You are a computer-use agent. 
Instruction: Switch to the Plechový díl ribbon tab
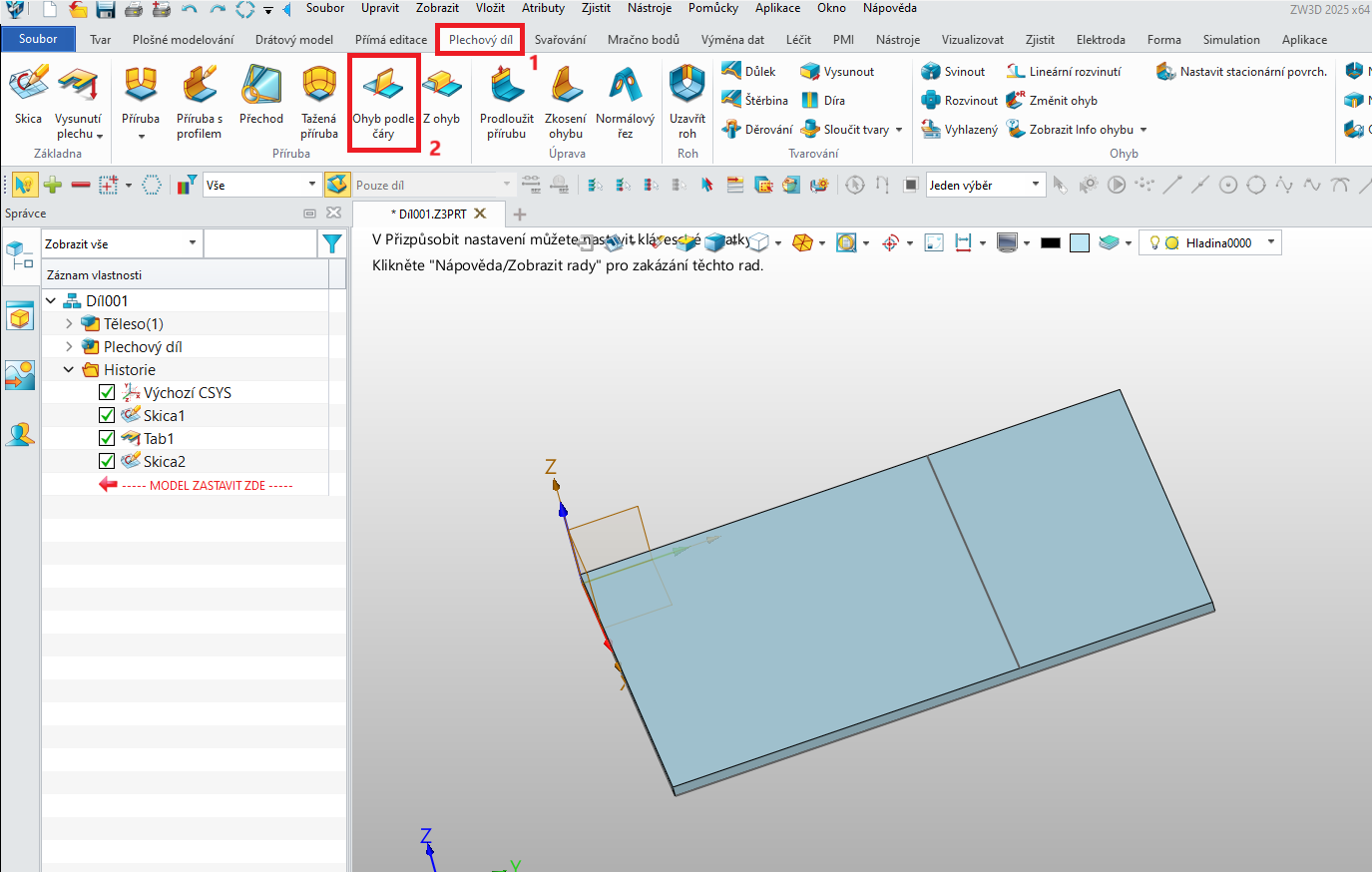pyautogui.click(x=481, y=40)
